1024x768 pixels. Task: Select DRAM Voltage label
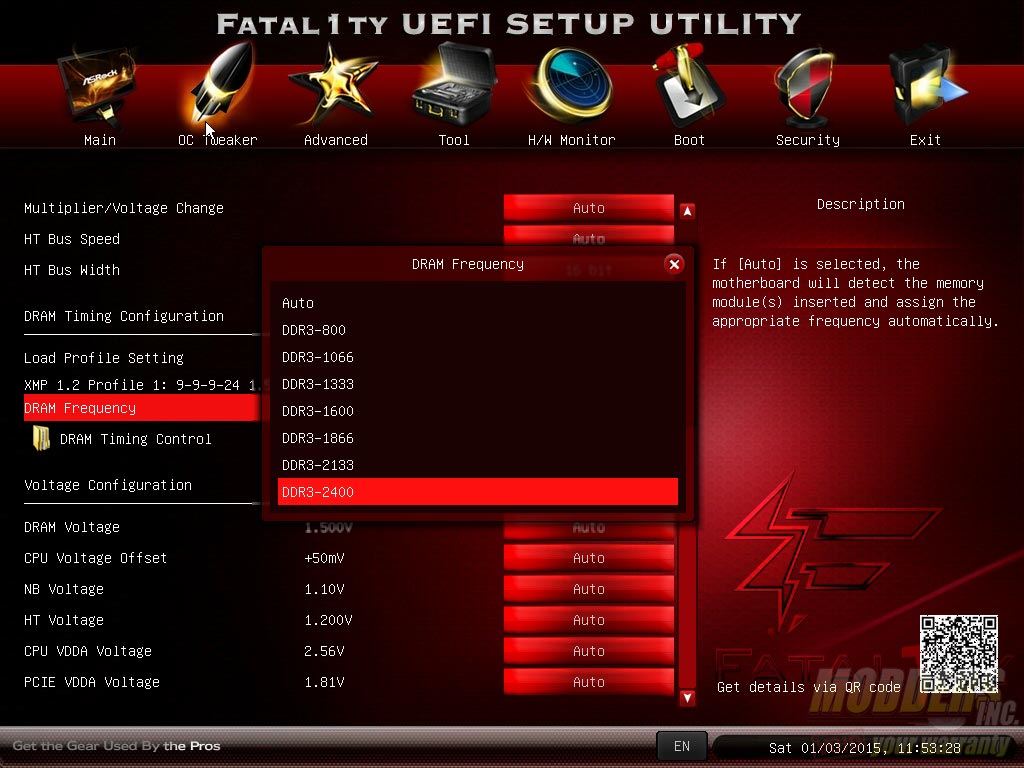tap(72, 527)
